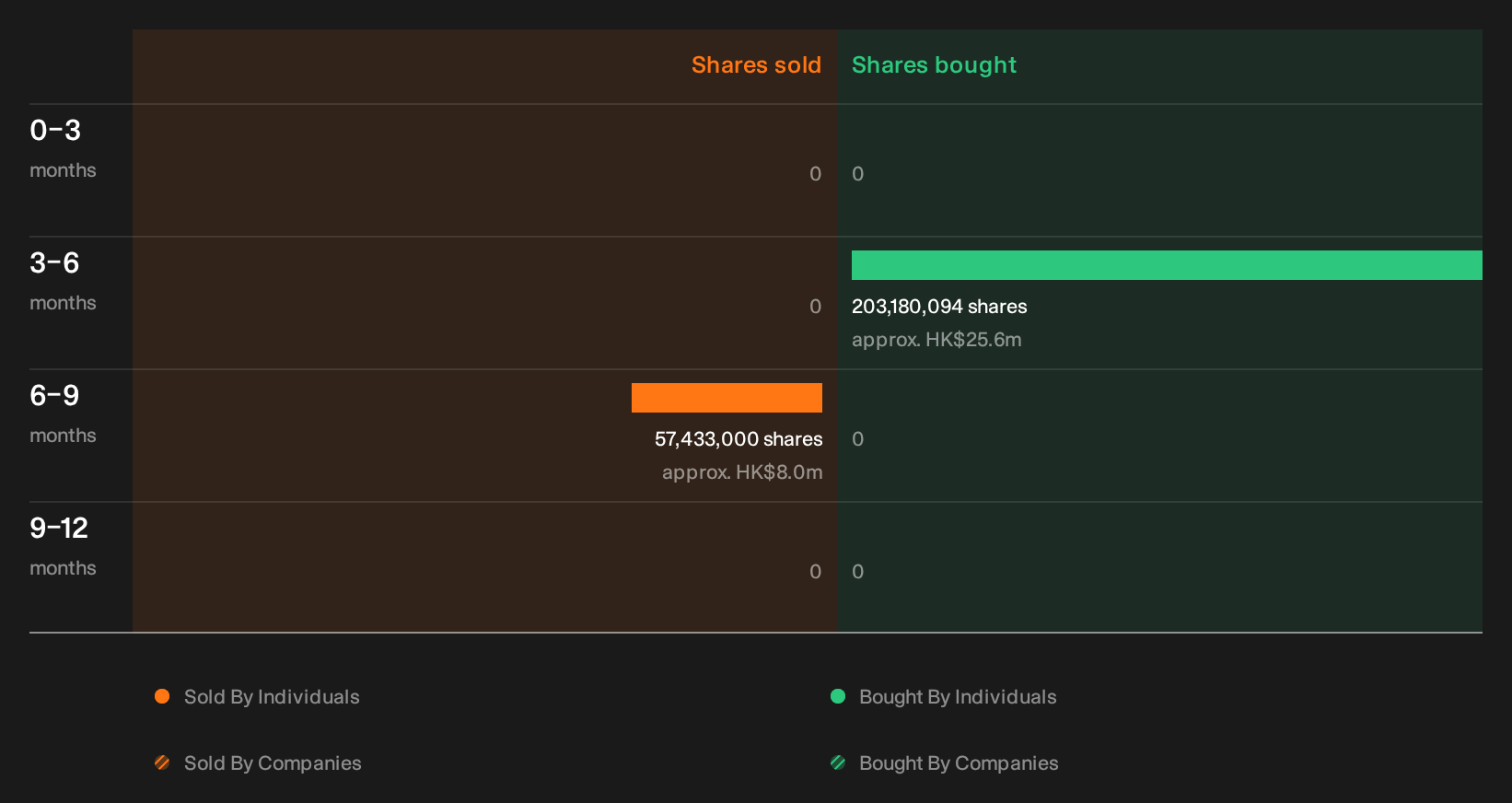The height and width of the screenshot is (803, 1512).
Task: Click the 0-3 months row label
Action: (63, 148)
